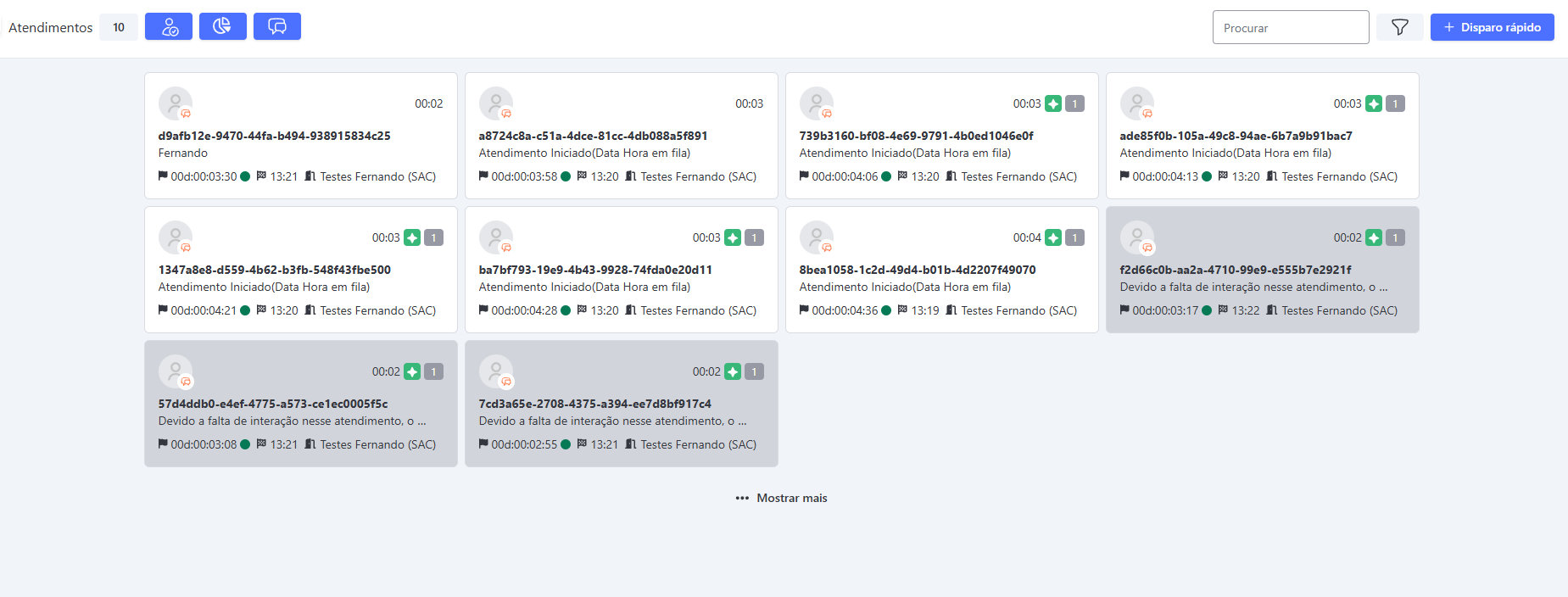This screenshot has height=597, width=1568.
Task: Click green sparkle badge on card 739b3160
Action: click(1052, 103)
